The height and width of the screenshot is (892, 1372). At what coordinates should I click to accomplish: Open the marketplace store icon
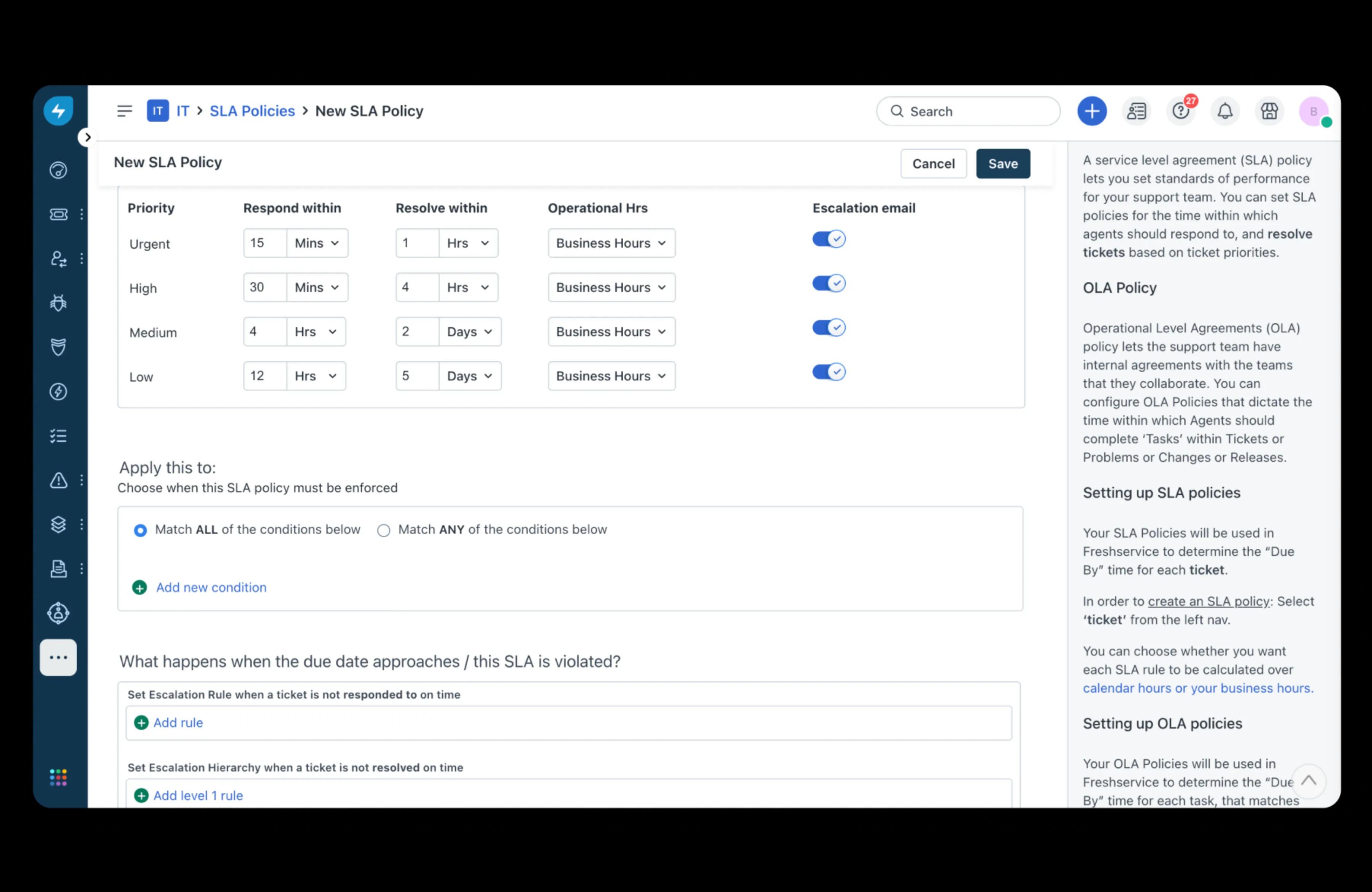[1269, 111]
